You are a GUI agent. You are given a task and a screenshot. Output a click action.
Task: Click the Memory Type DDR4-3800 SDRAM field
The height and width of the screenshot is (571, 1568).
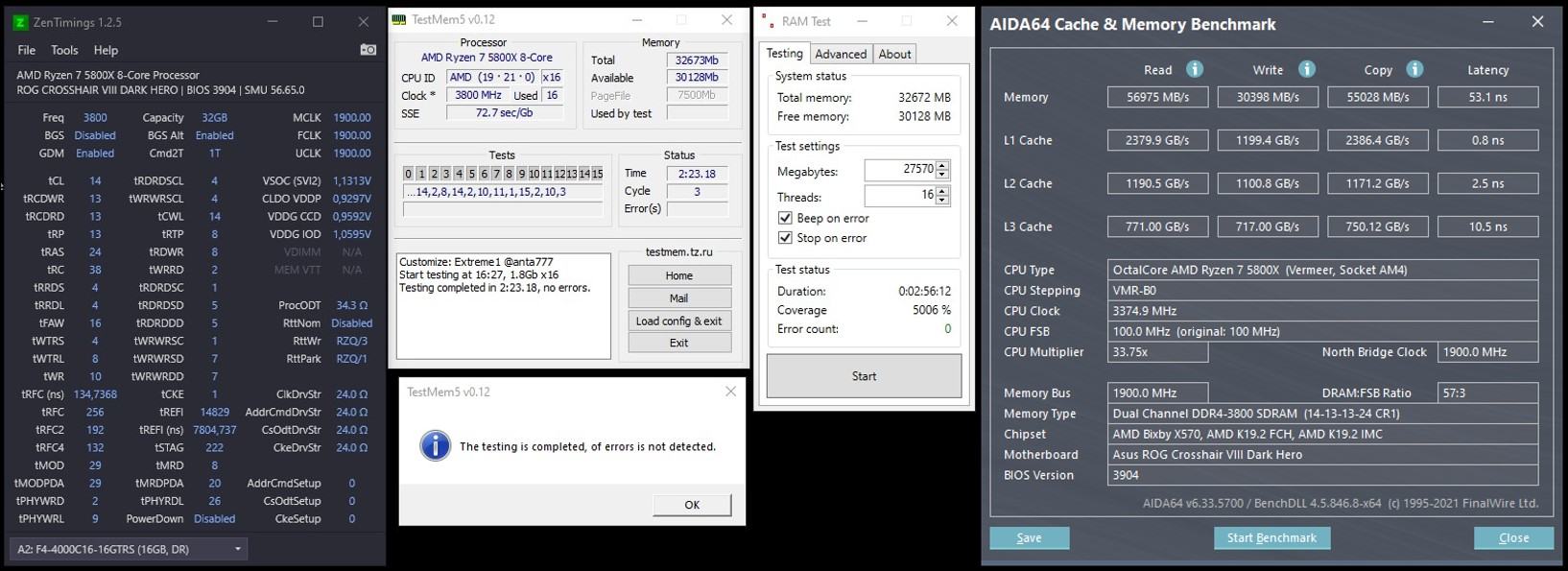(x=1322, y=414)
